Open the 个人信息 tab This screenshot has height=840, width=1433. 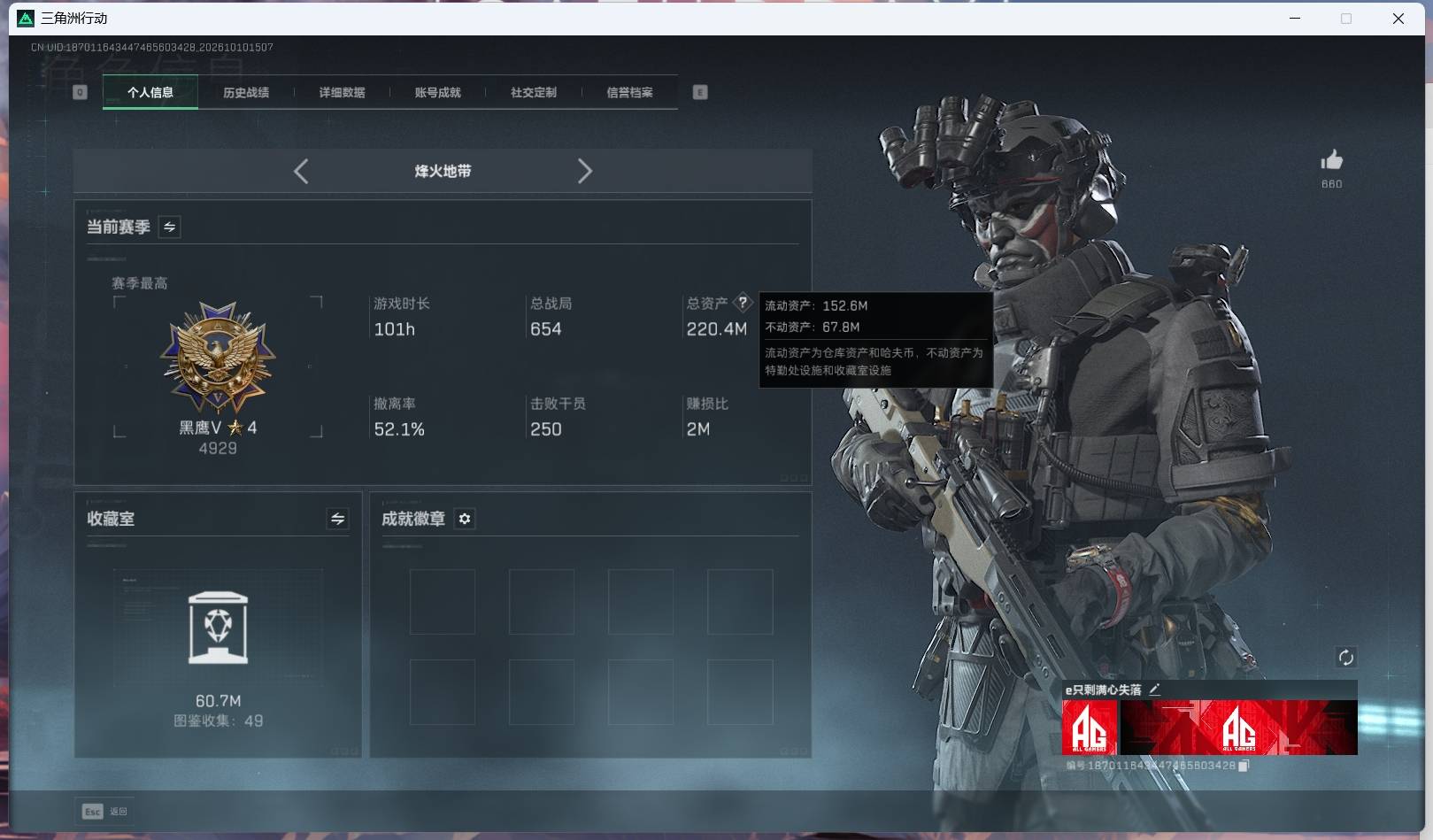150,92
